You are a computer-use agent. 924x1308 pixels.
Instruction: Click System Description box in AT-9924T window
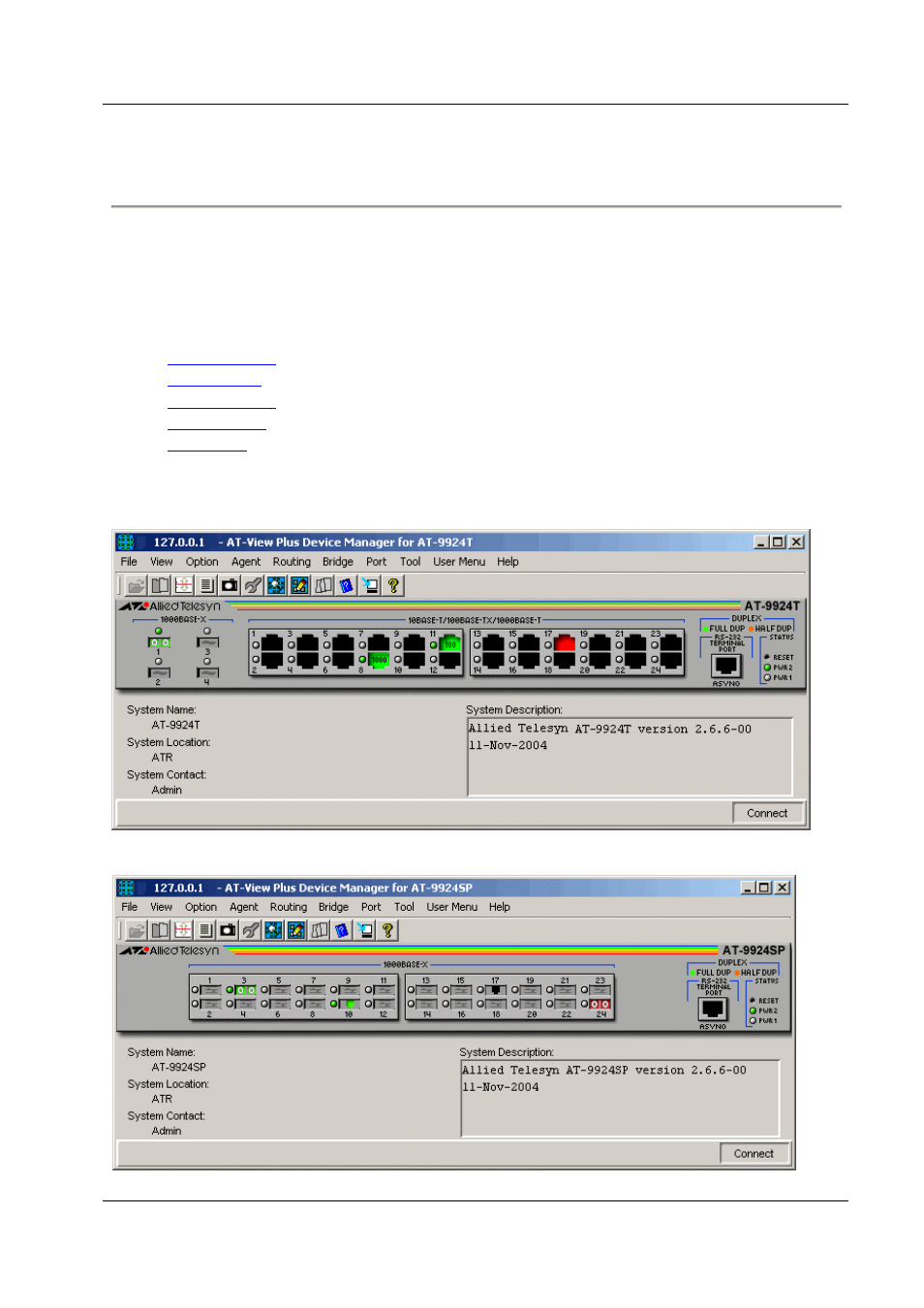click(x=630, y=756)
